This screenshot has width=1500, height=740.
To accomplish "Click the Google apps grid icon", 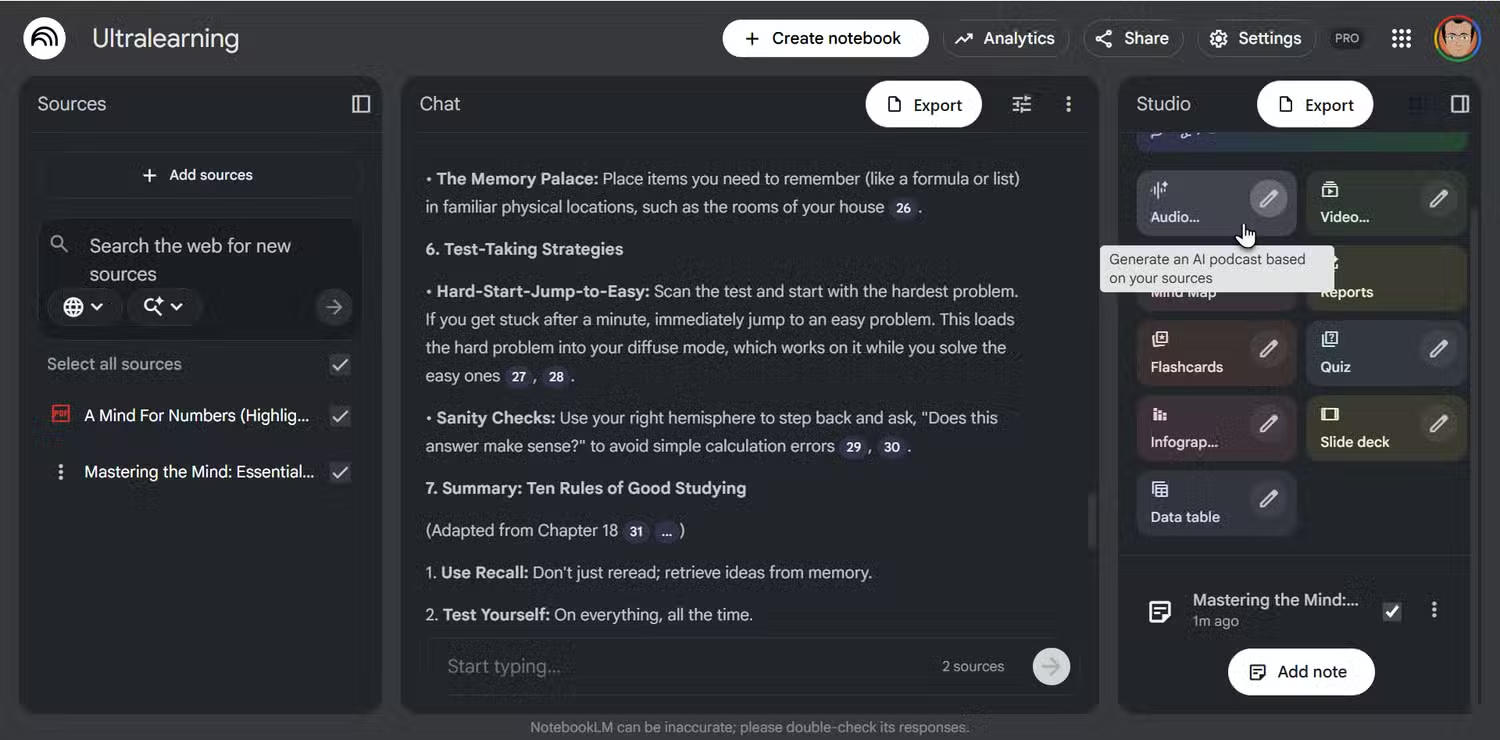I will click(1401, 38).
